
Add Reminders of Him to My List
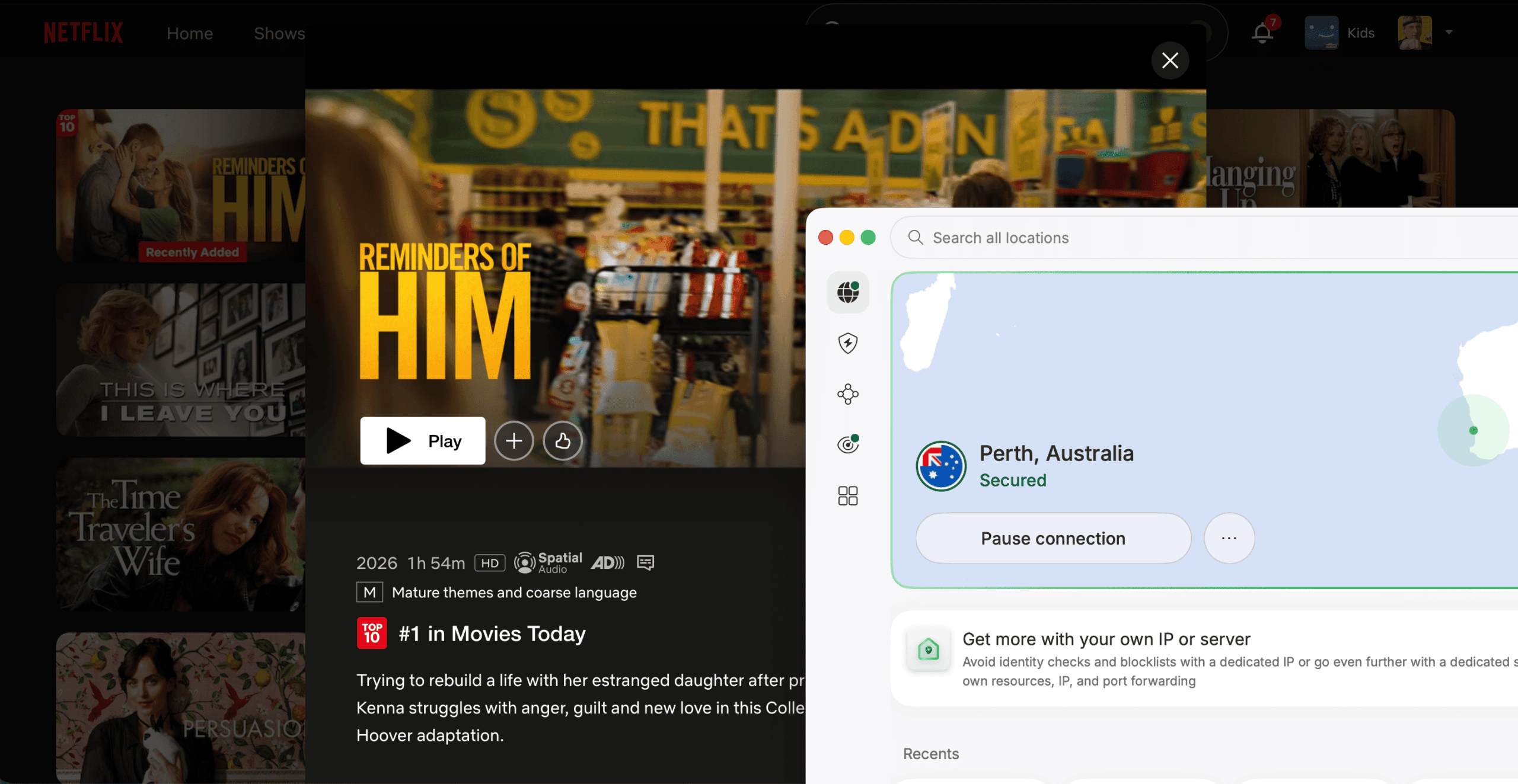pos(514,441)
